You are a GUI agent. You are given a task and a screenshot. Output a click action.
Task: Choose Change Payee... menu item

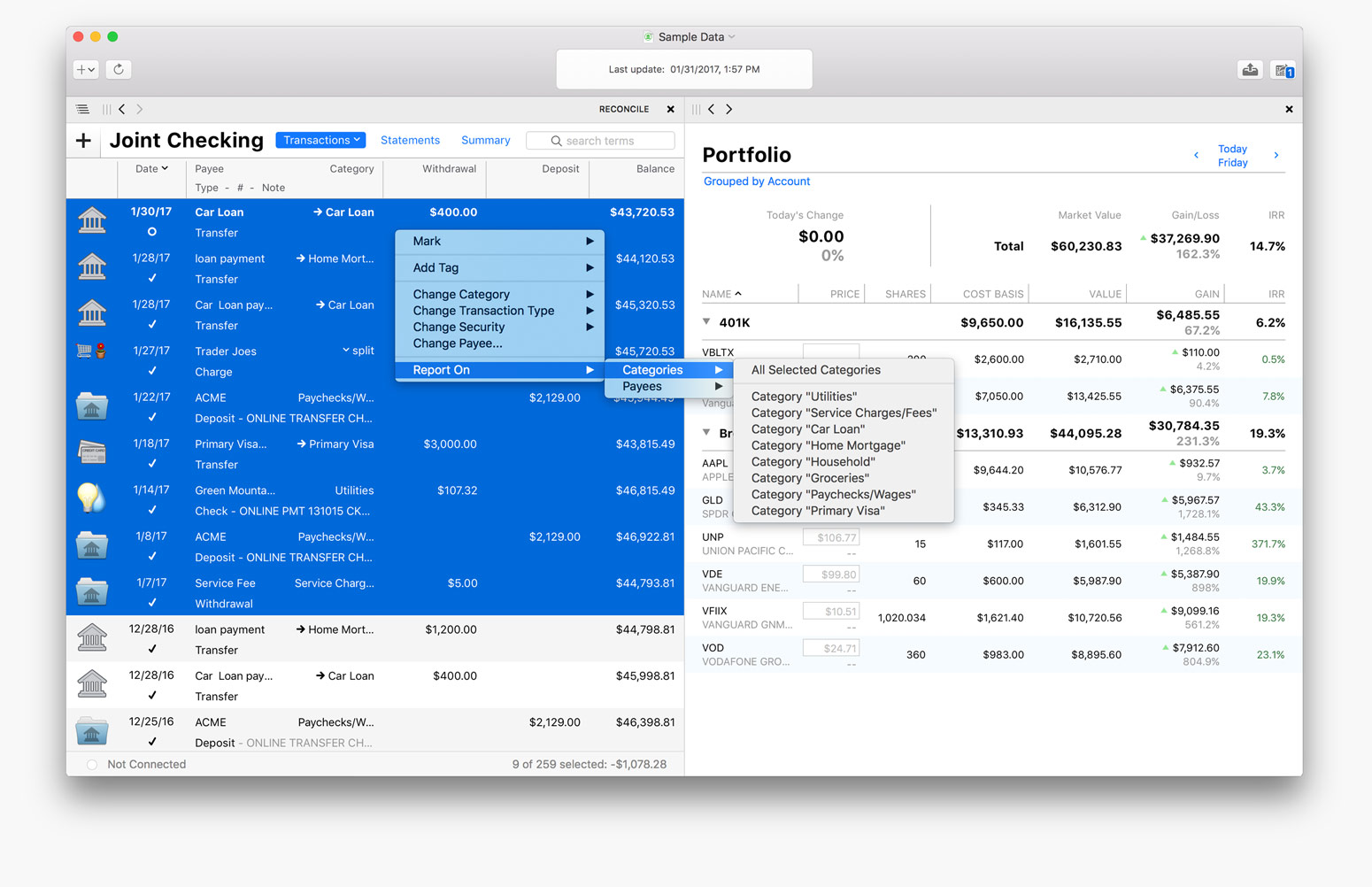[x=500, y=343]
